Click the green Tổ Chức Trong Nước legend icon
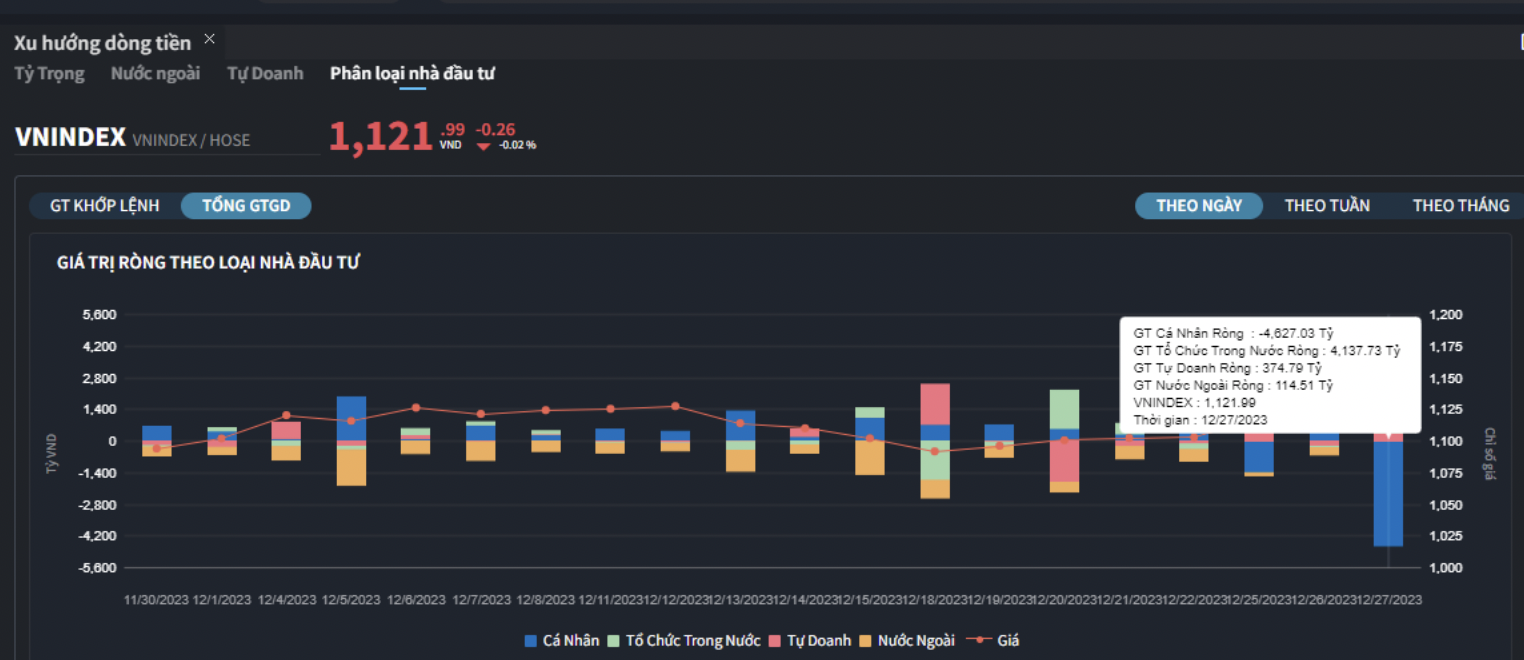The height and width of the screenshot is (660, 1524). 613,641
